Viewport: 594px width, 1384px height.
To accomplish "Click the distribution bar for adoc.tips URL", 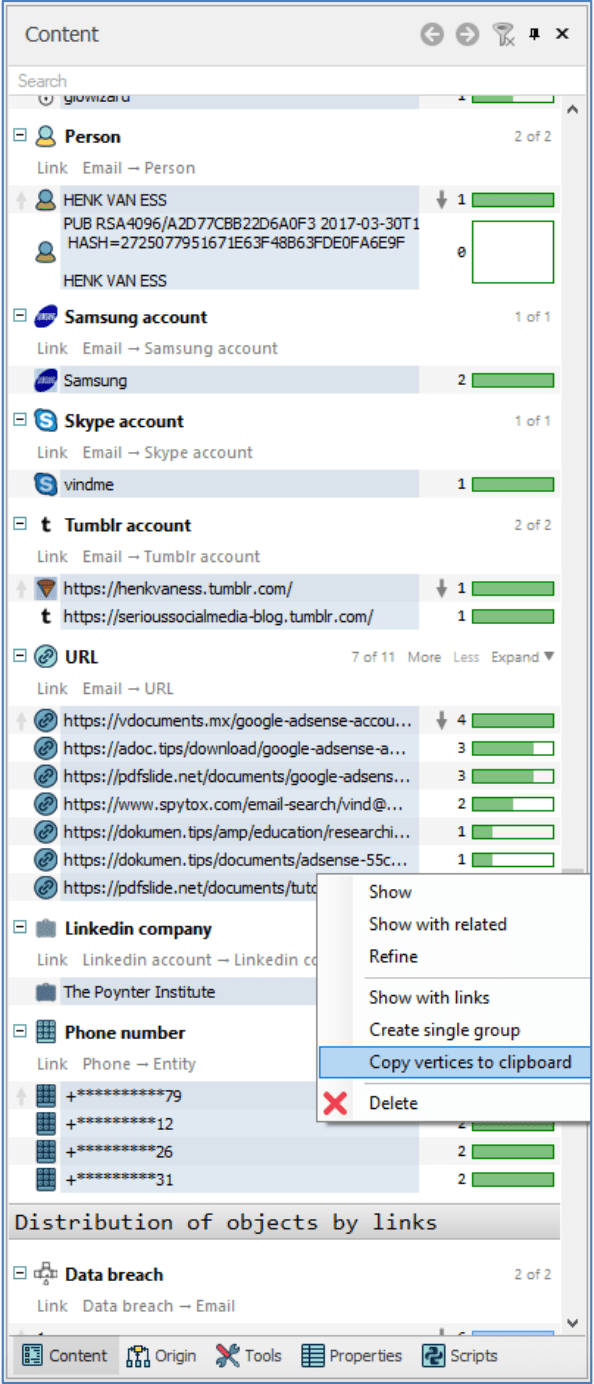I will click(513, 748).
